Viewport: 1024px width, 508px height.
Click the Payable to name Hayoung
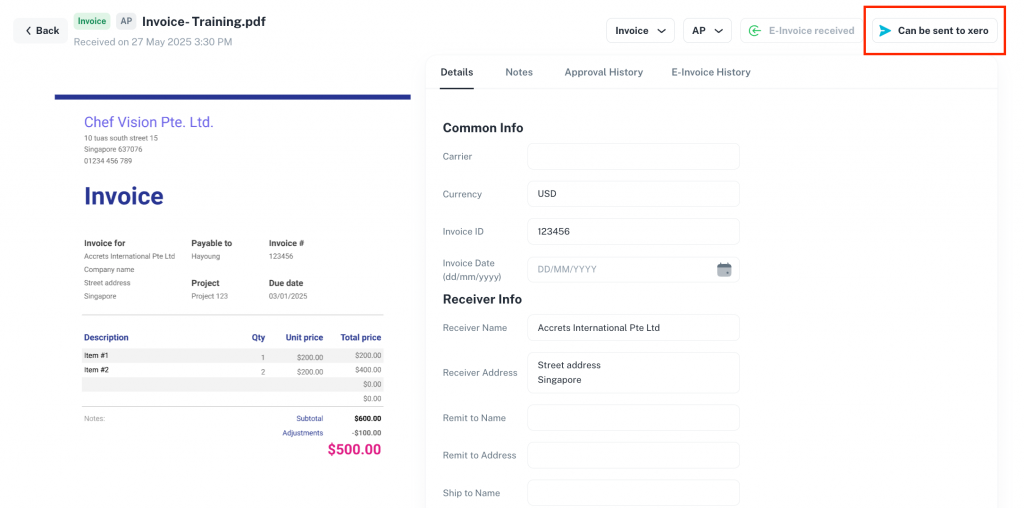click(x=206, y=257)
